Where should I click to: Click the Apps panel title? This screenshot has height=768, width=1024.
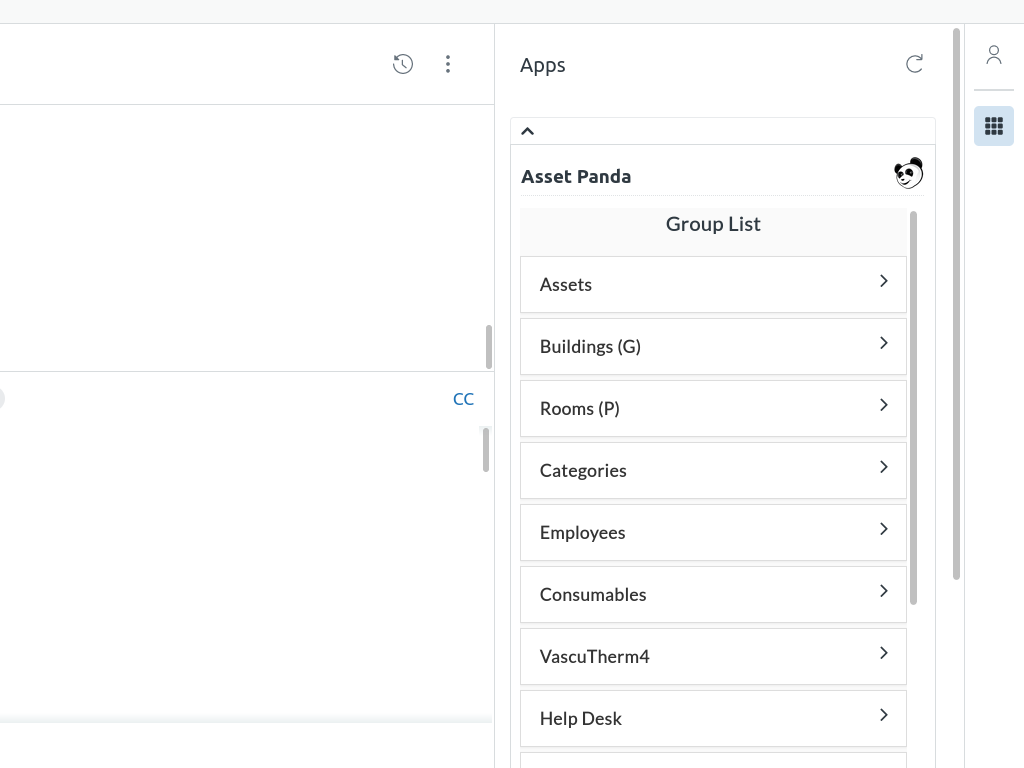pos(543,65)
